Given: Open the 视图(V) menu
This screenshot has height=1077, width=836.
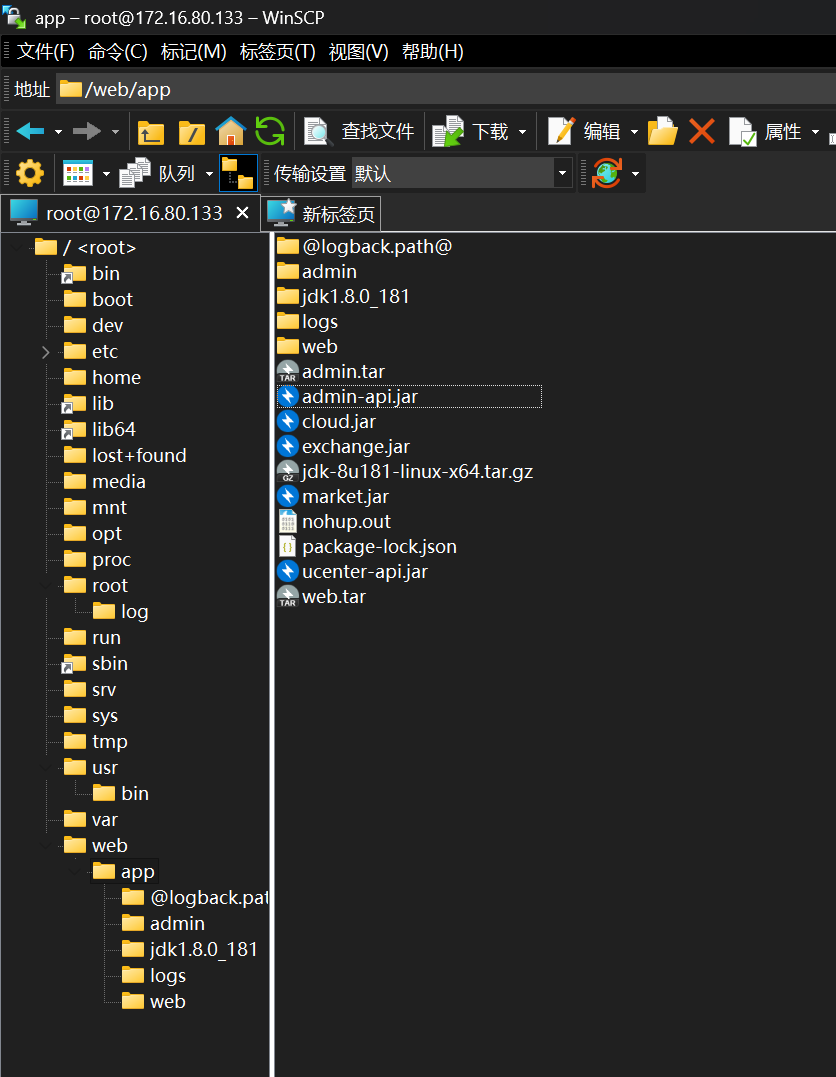Looking at the screenshot, I should click(x=359, y=52).
